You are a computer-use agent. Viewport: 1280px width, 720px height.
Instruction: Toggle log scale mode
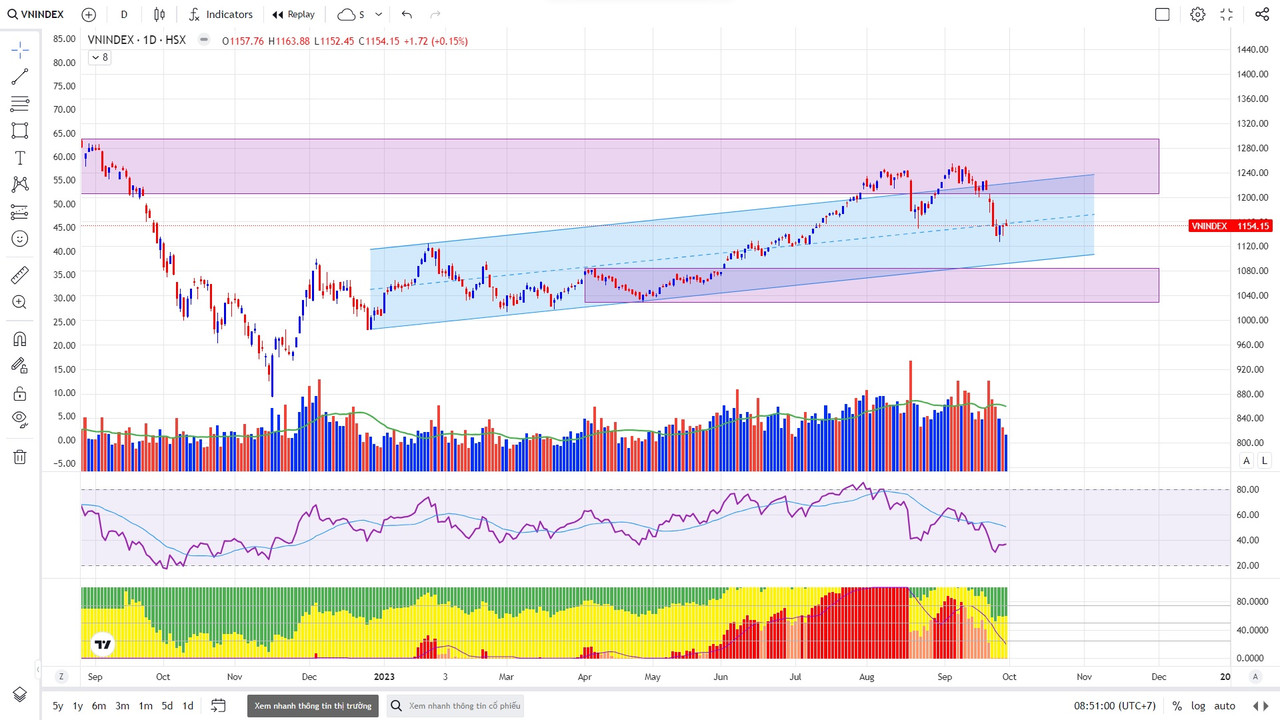click(x=1198, y=706)
